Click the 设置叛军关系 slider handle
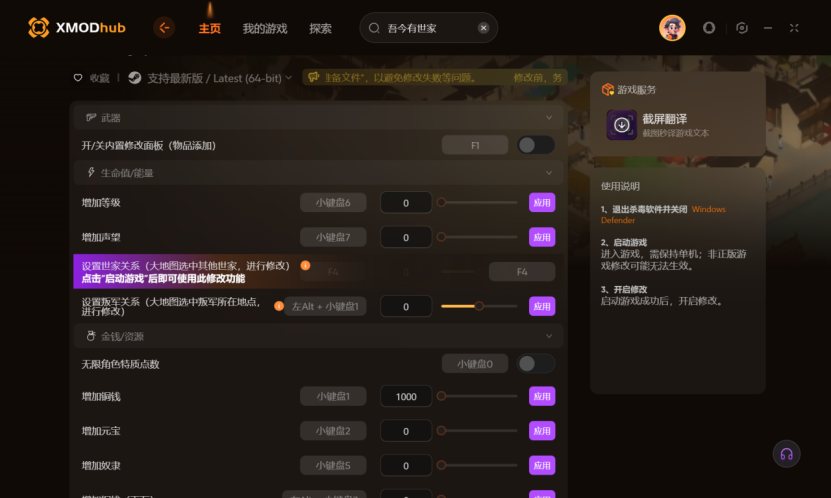Screen dimensions: 831x498 pyautogui.click(x=479, y=306)
